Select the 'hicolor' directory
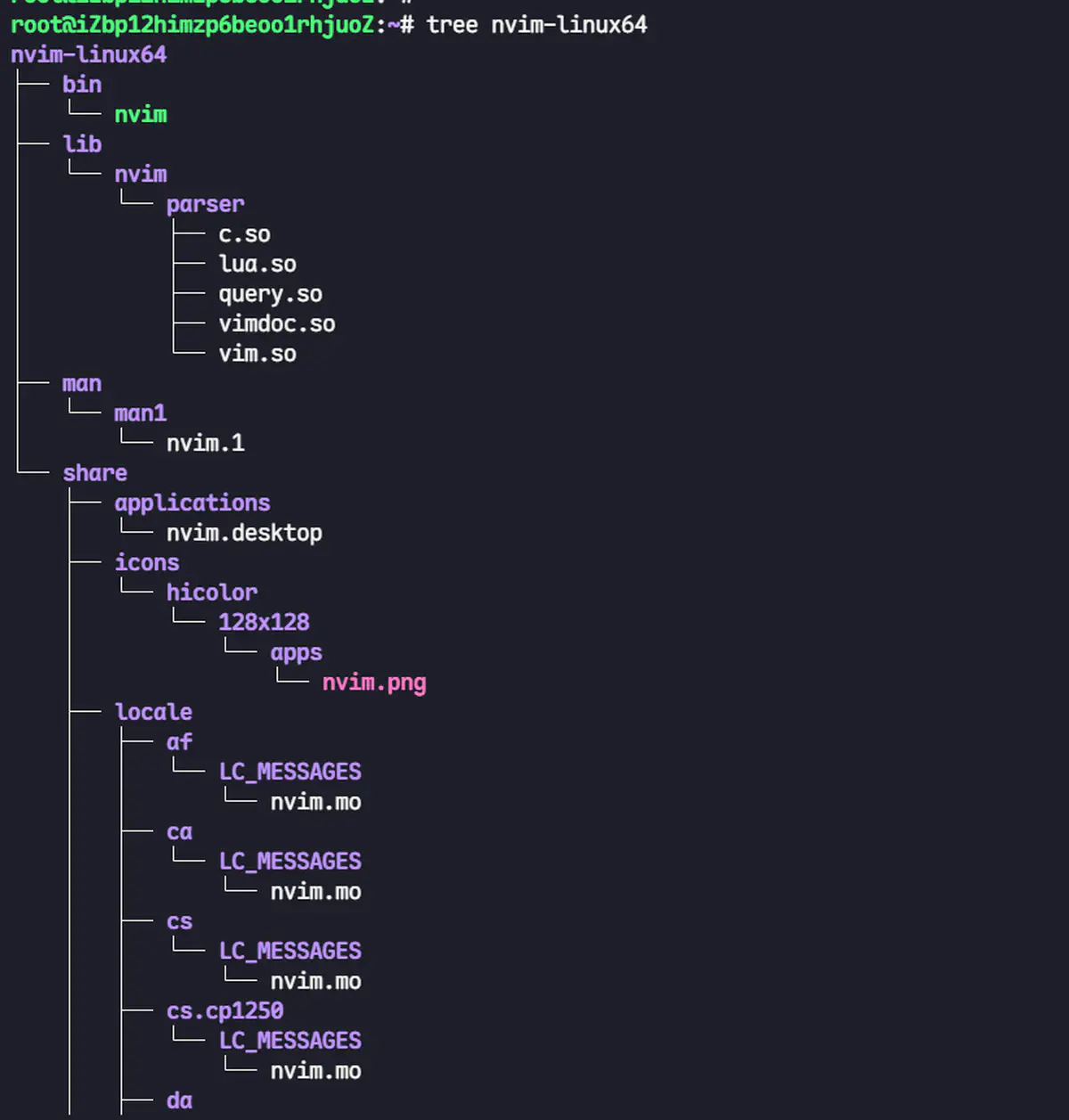 (x=212, y=593)
